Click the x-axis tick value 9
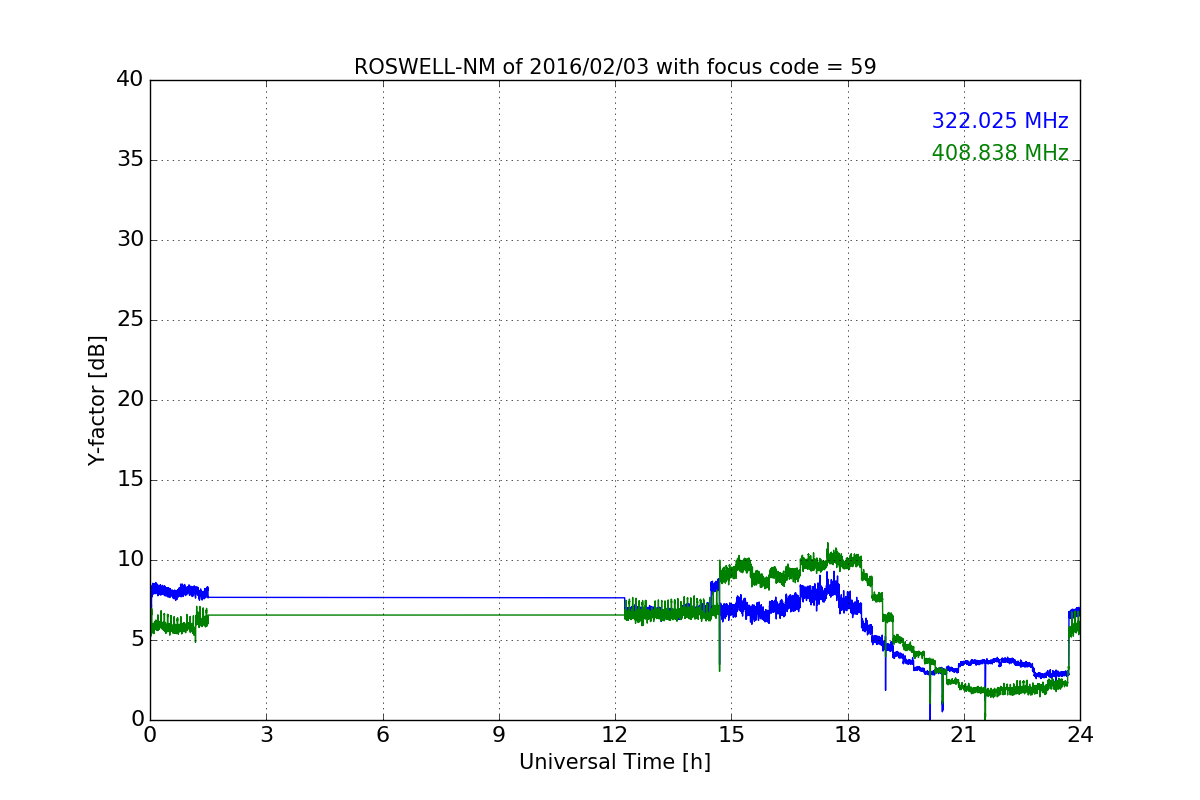The width and height of the screenshot is (1200, 800). tap(499, 735)
